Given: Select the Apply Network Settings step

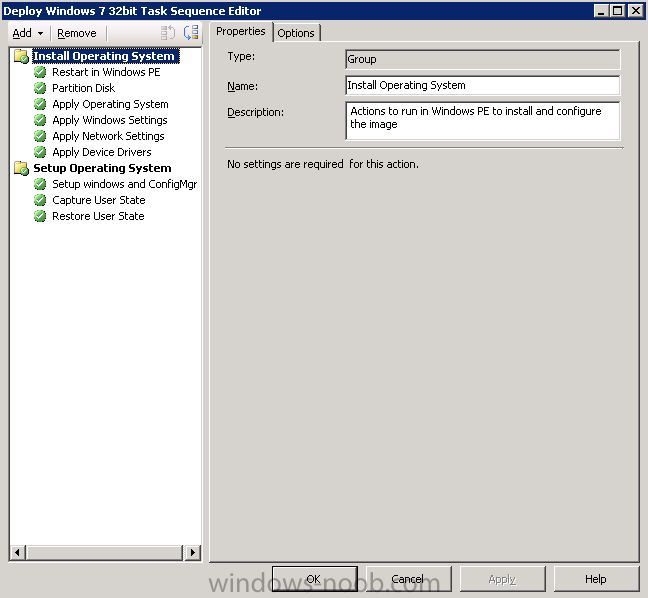Looking at the screenshot, I should [x=108, y=136].
